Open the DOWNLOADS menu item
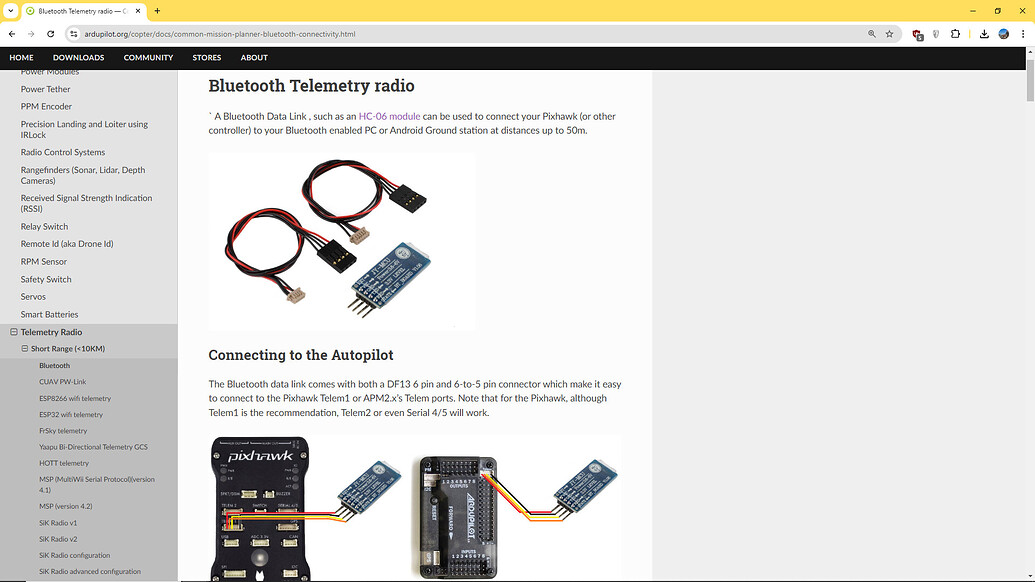Screen dimensions: 1035x582 [78, 57]
